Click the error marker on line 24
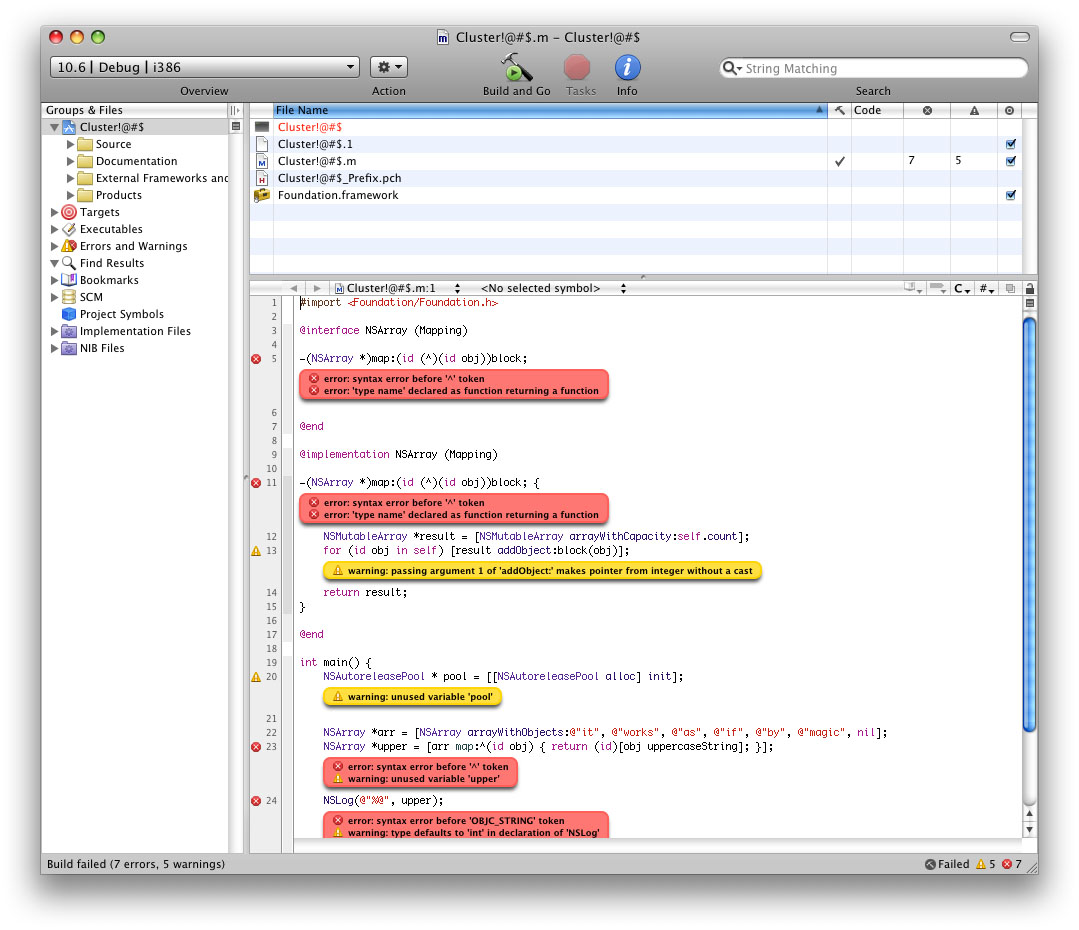The image size is (1079, 930). (256, 801)
